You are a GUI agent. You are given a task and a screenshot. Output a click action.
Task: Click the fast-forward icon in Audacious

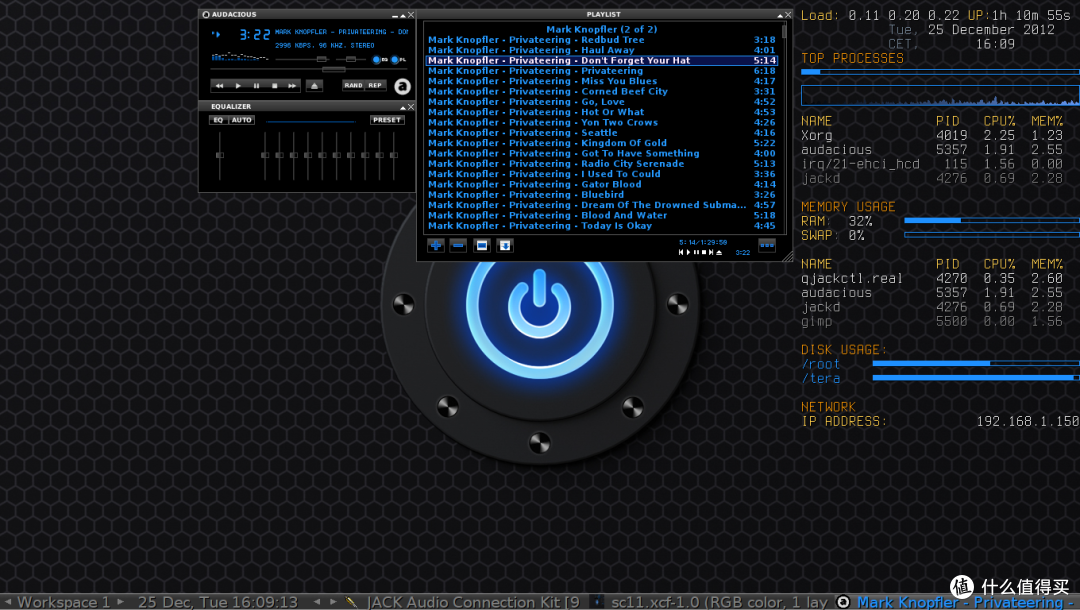(x=292, y=85)
